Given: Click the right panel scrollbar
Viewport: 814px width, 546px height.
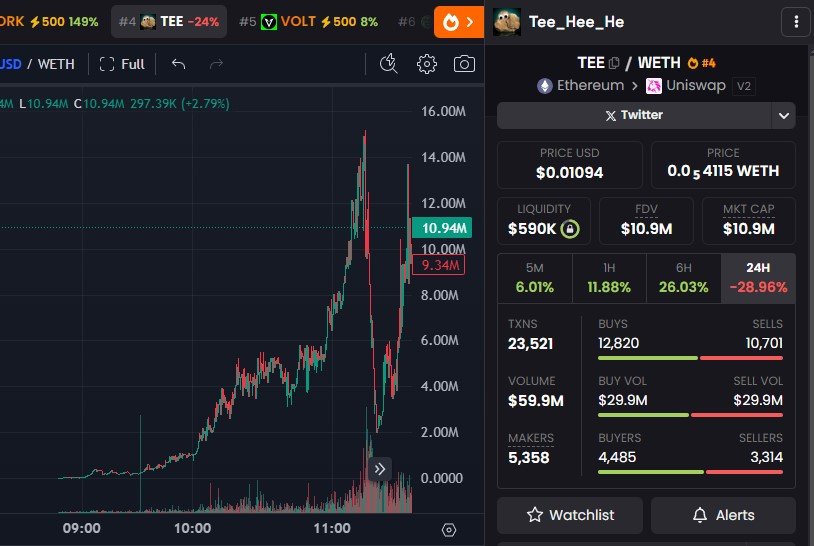Looking at the screenshot, I should pos(811,296).
